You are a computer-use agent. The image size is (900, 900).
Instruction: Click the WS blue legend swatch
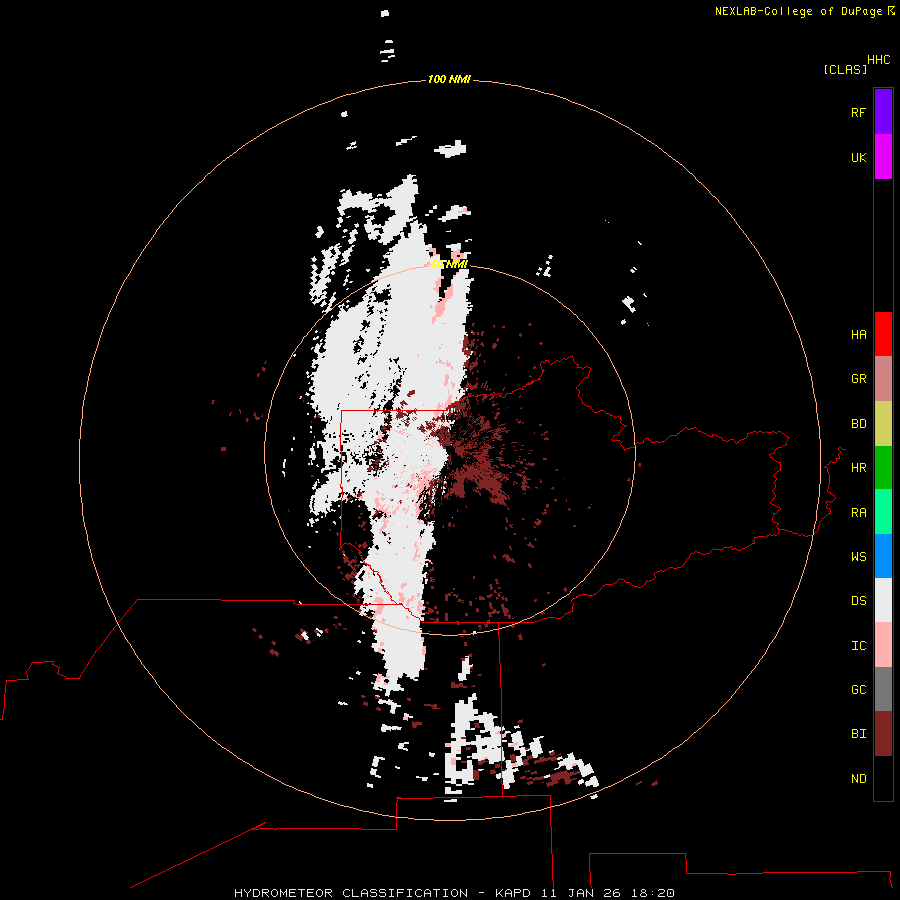(883, 556)
